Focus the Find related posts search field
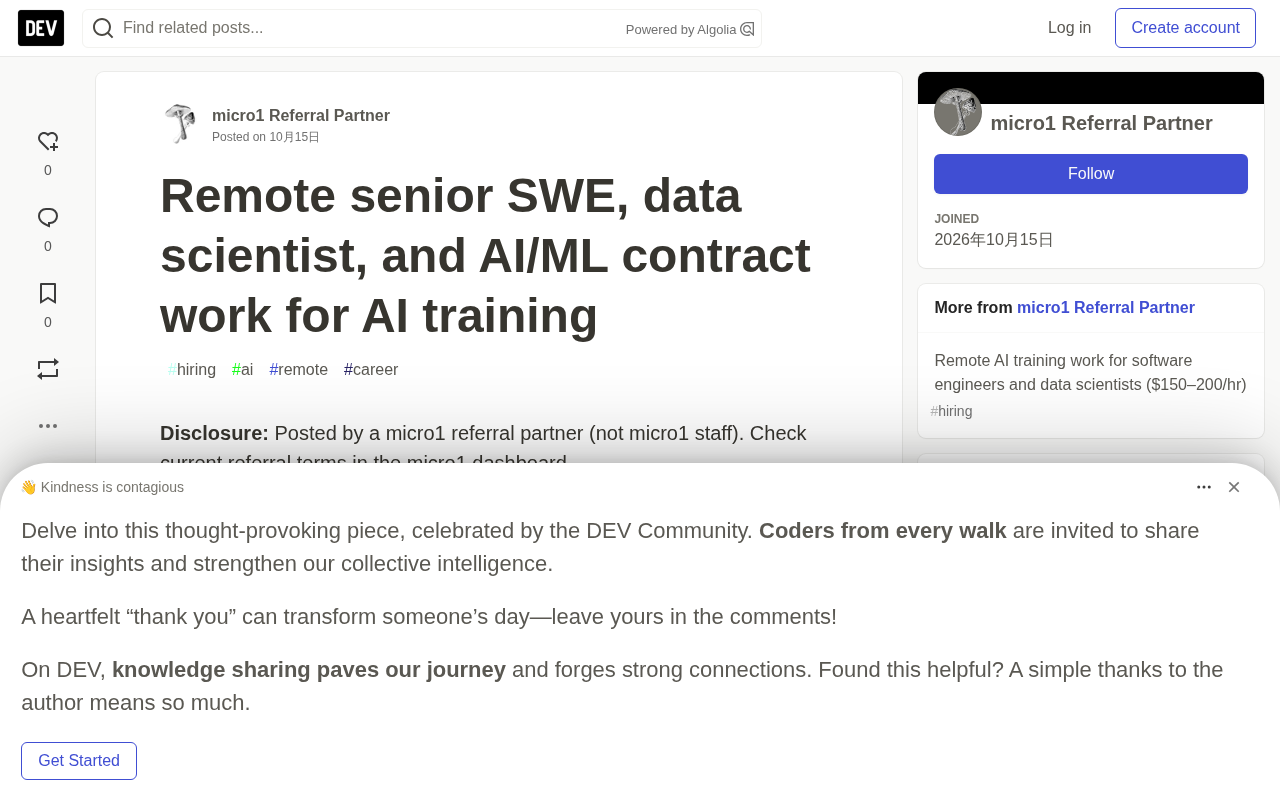Image resolution: width=1280 pixels, height=800 pixels. [370, 28]
